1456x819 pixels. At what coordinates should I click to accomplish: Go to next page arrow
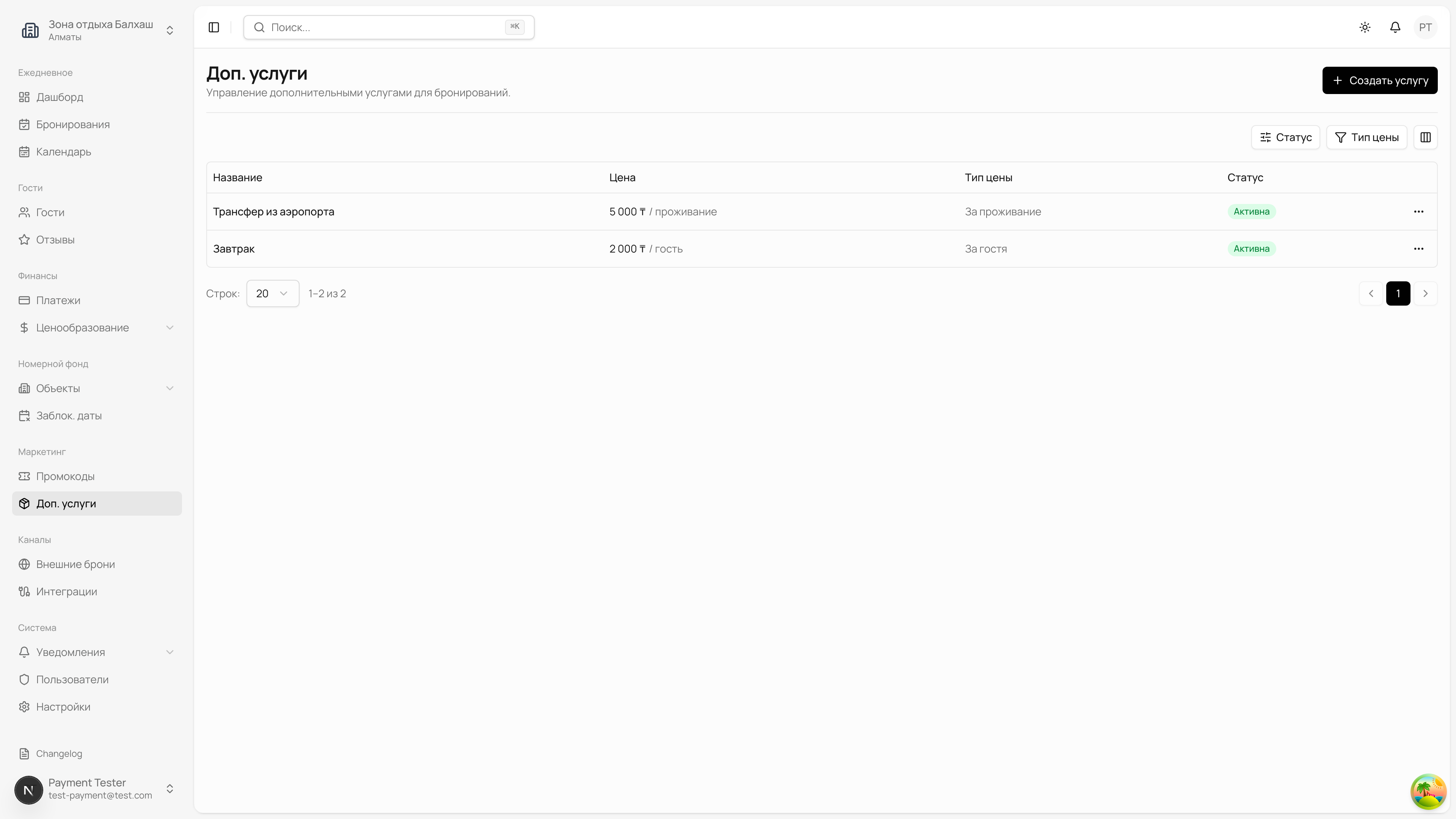(1425, 293)
